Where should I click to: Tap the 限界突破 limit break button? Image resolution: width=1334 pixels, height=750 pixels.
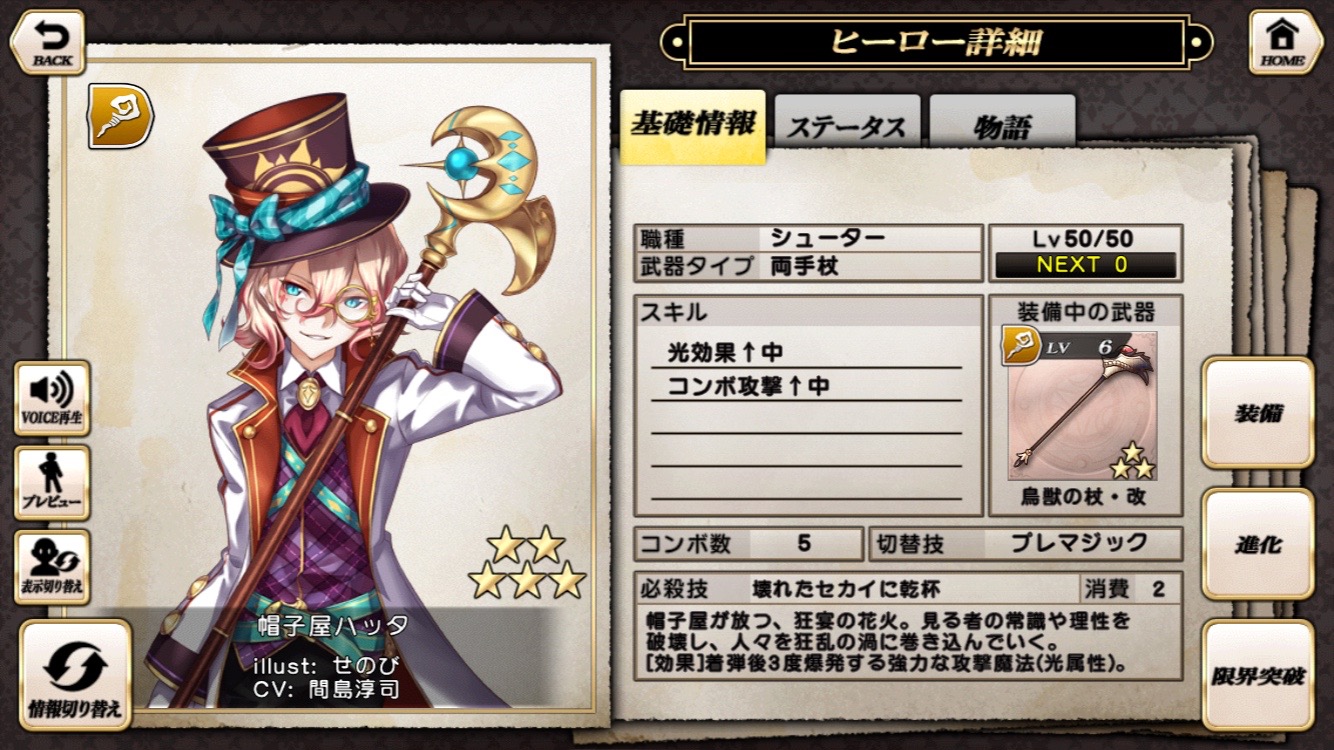click(1258, 675)
